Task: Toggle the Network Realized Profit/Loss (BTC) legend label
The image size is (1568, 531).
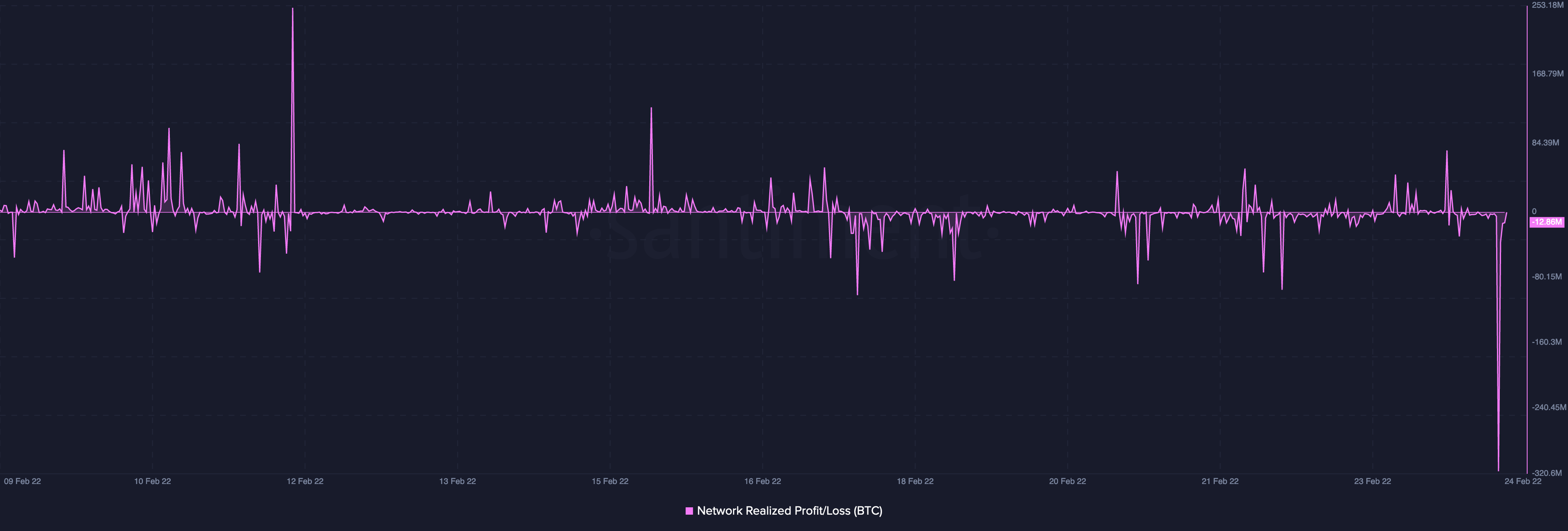Action: coord(789,511)
